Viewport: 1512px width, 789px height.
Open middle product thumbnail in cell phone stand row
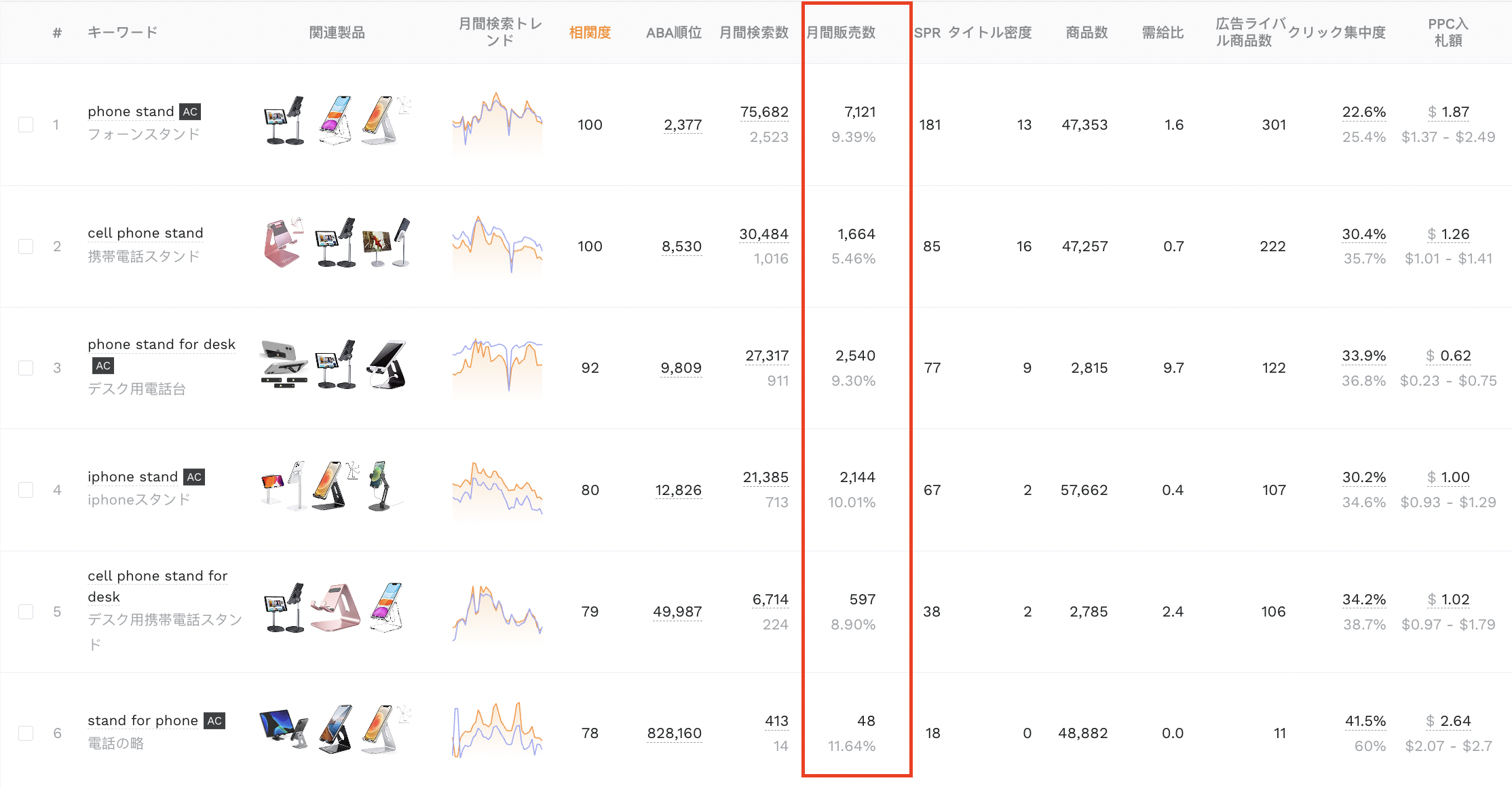tap(335, 242)
